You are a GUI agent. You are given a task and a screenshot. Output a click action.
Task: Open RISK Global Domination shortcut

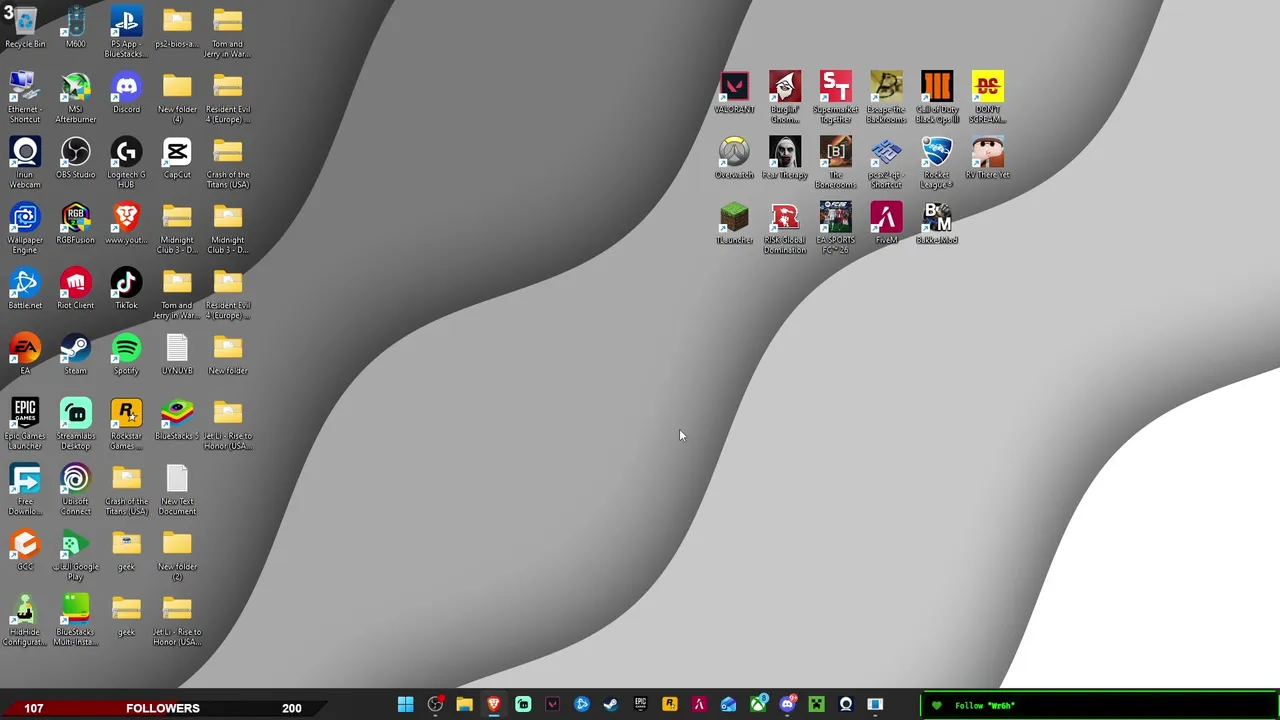785,228
